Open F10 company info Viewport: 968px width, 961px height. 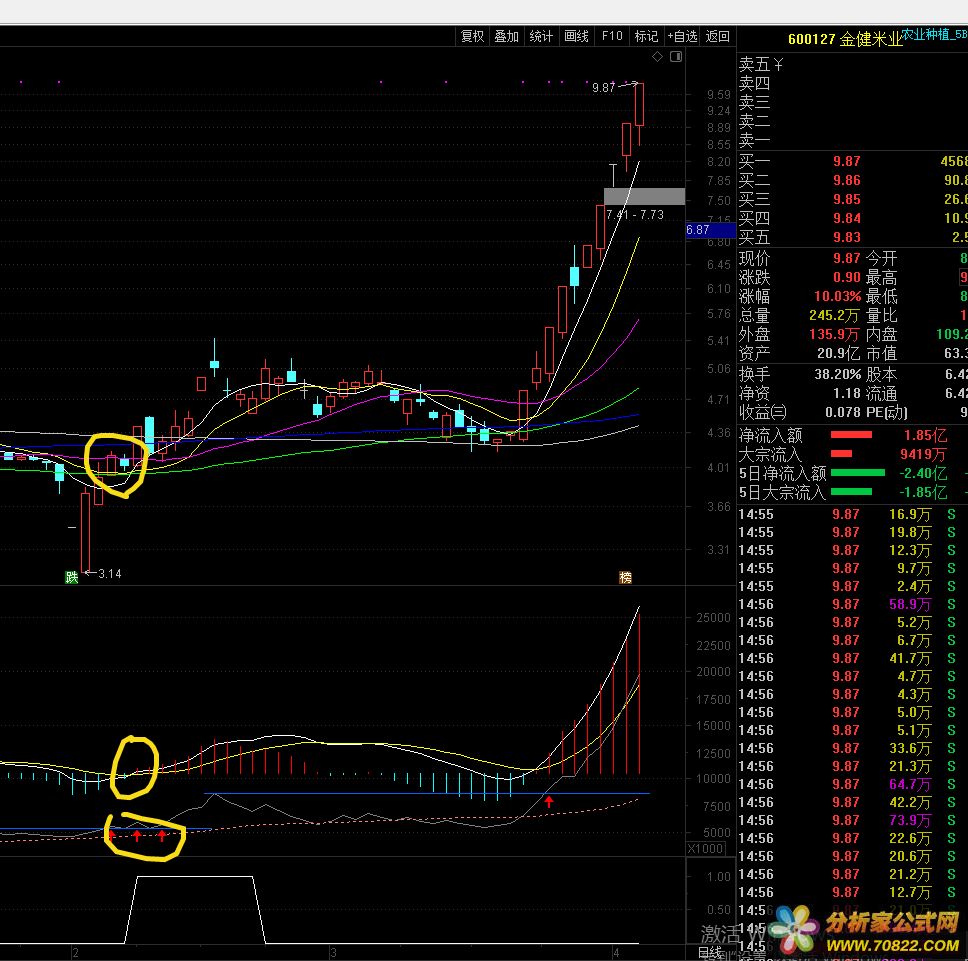point(611,36)
